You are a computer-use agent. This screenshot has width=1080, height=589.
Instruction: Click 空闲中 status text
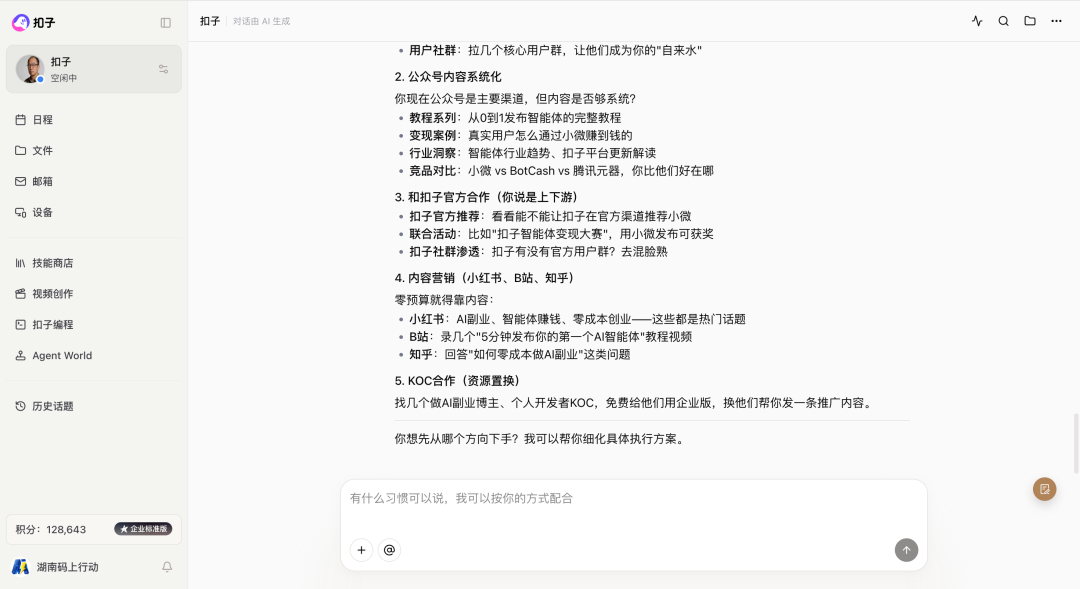click(x=63, y=79)
